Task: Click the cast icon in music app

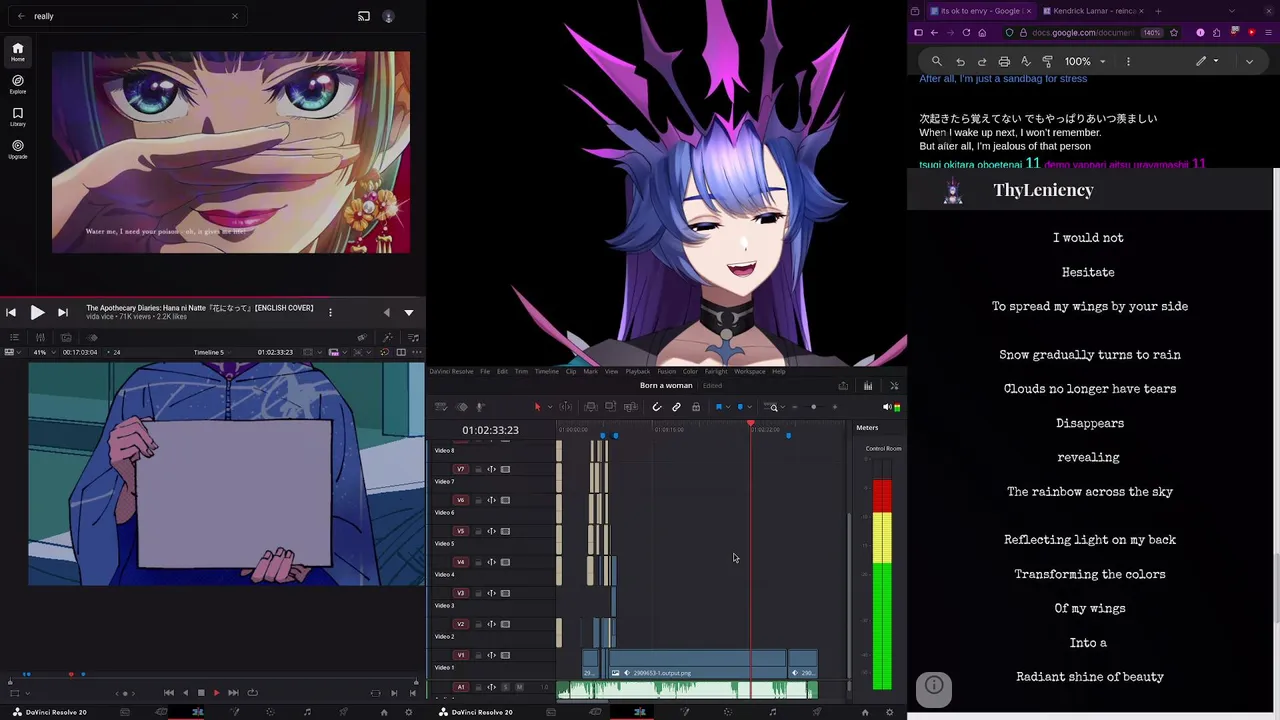Action: (x=364, y=16)
